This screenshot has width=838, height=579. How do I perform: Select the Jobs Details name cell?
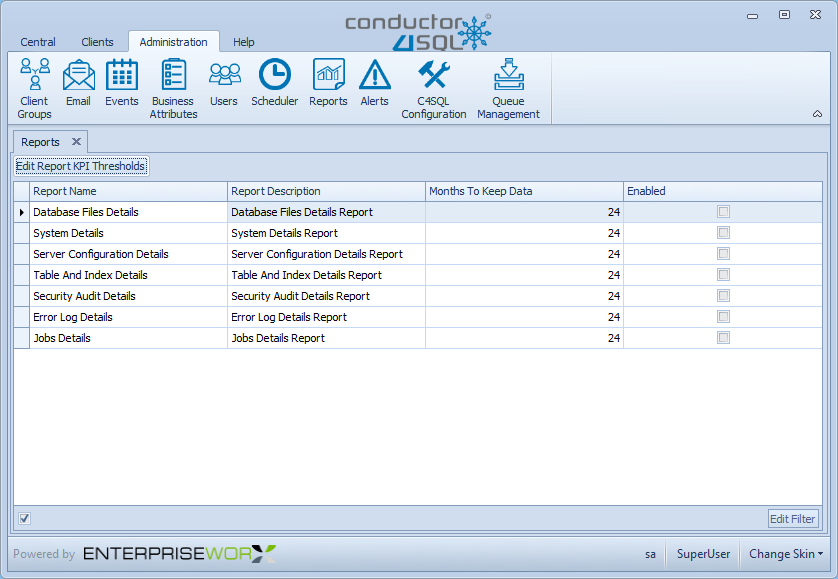129,338
